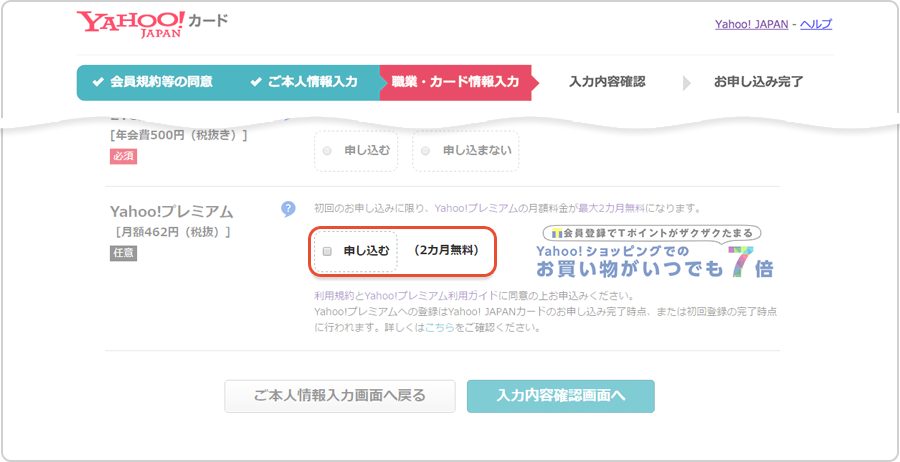The width and height of the screenshot is (900, 462).
Task: Click the 年会費500円(税抜き) text
Action: coord(179,135)
